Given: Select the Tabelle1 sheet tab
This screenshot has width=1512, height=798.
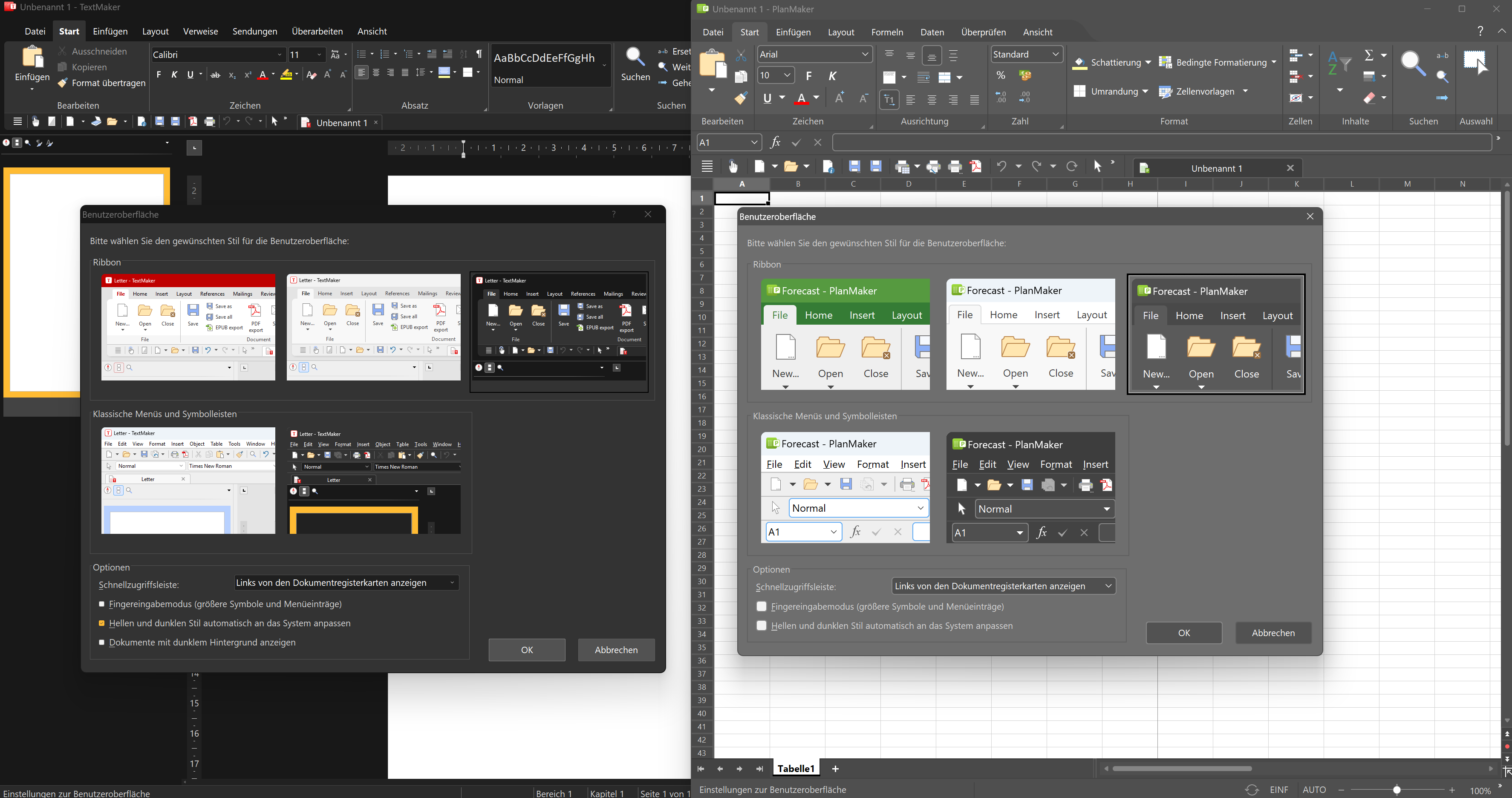Looking at the screenshot, I should (795, 769).
